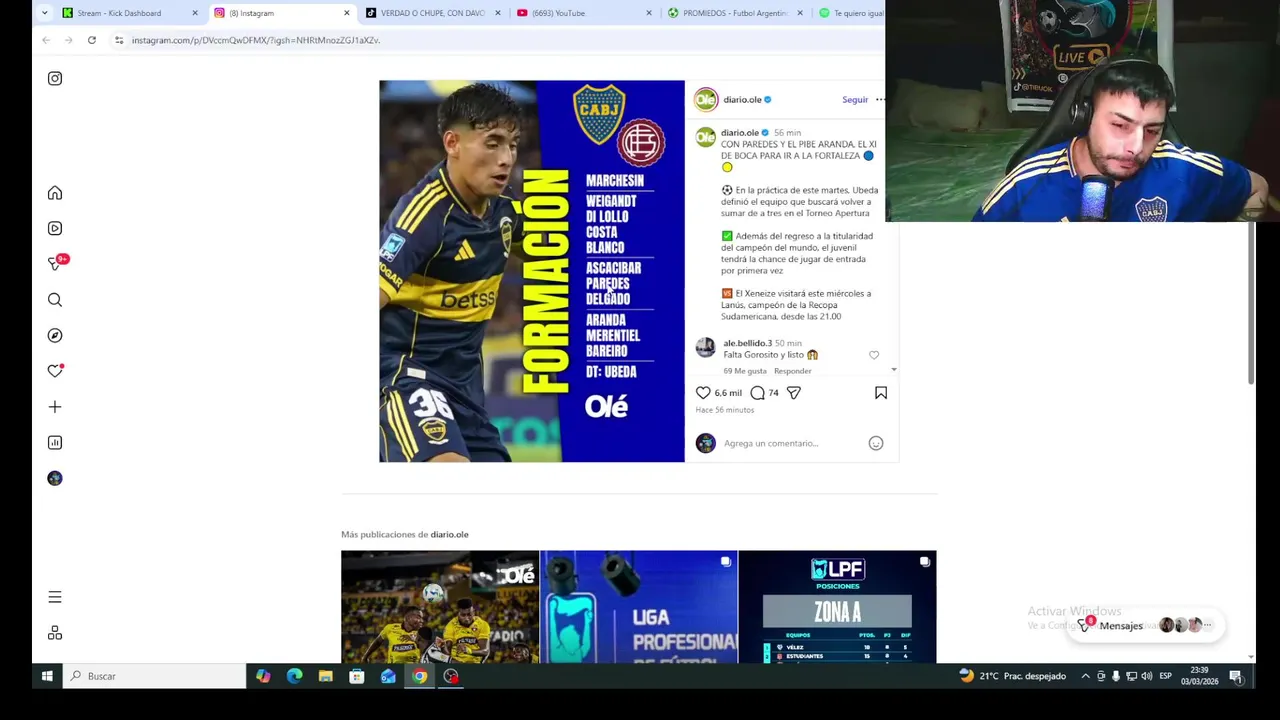Open Notifications heart icon in sidebar
1280x720 pixels.
[x=55, y=371]
